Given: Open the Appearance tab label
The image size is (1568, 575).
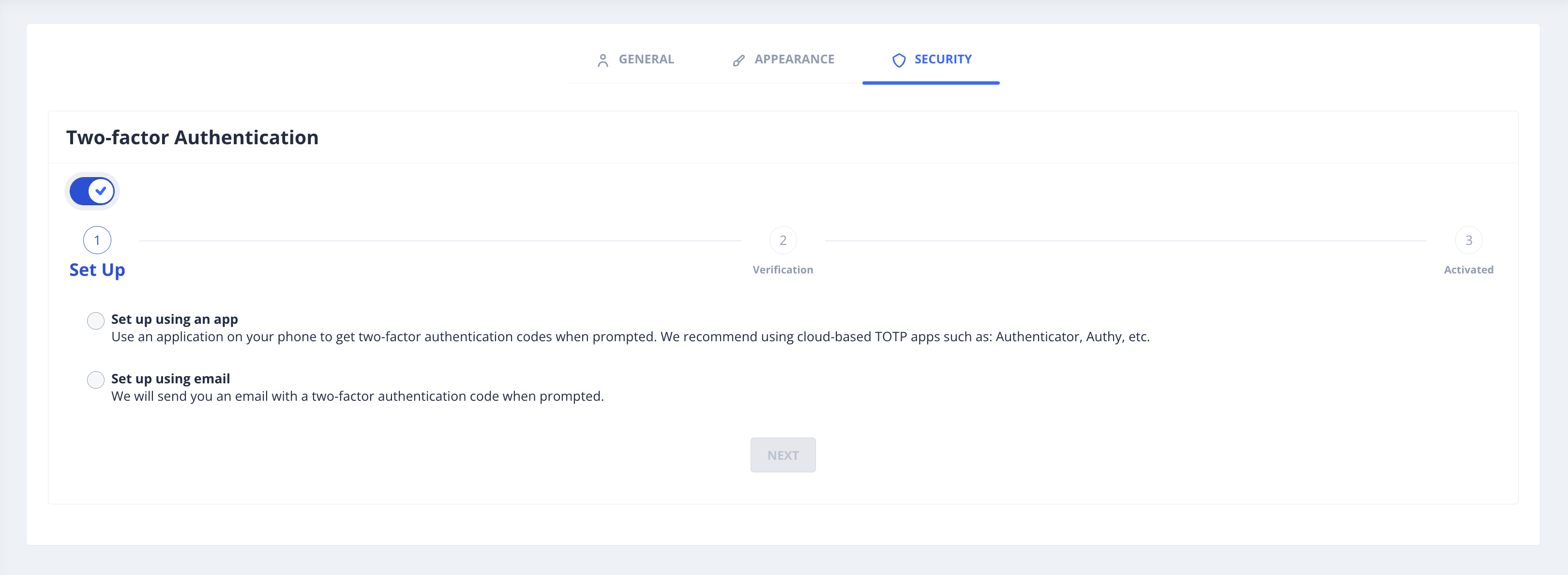Looking at the screenshot, I should click(x=794, y=59).
